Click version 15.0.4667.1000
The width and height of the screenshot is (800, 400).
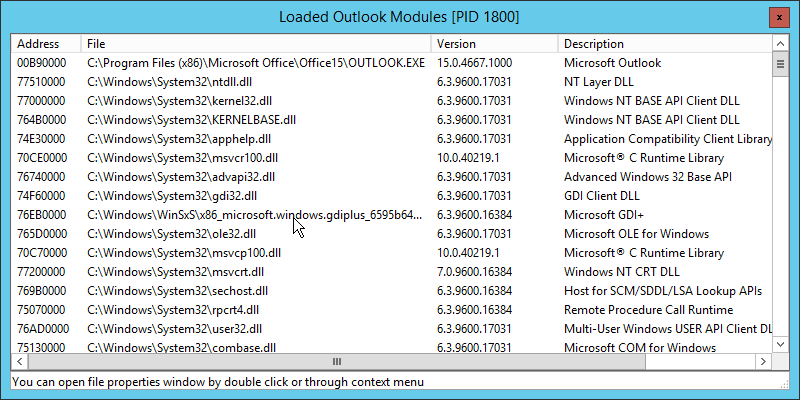474,63
